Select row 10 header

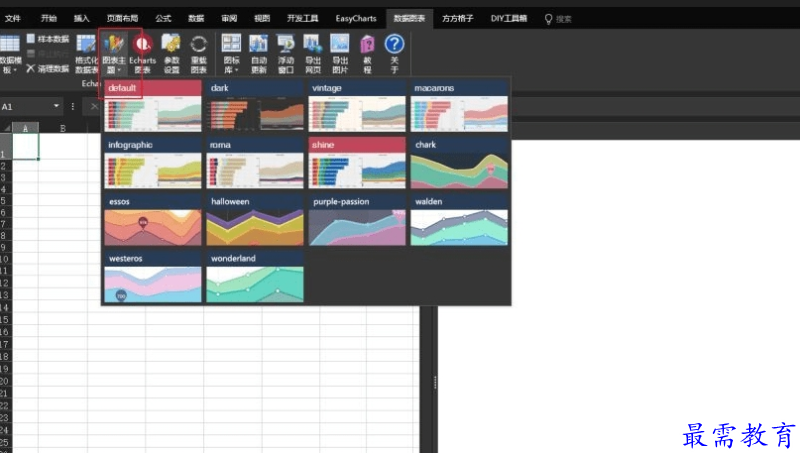(4, 259)
